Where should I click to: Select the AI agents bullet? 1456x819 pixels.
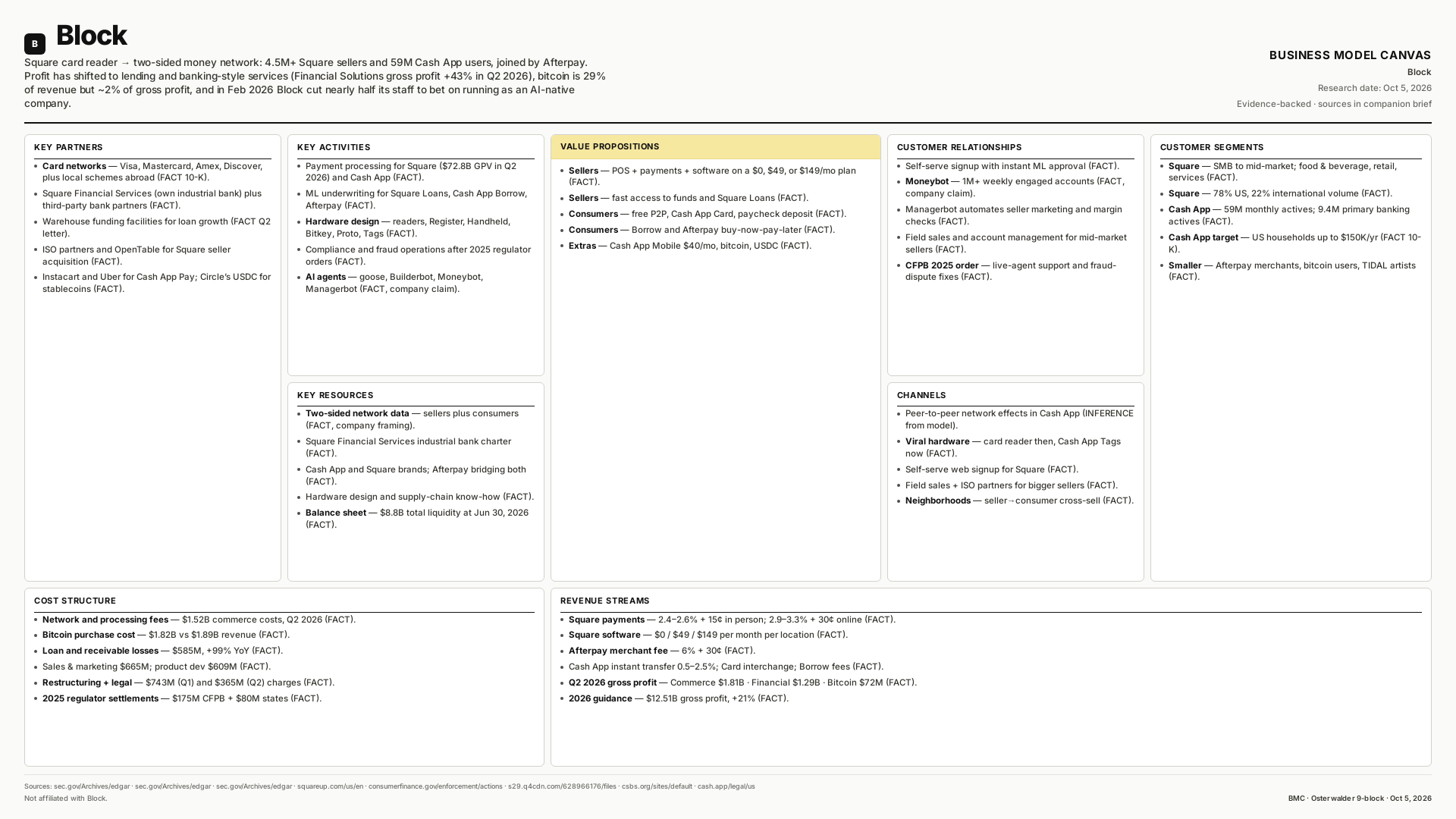click(x=416, y=283)
